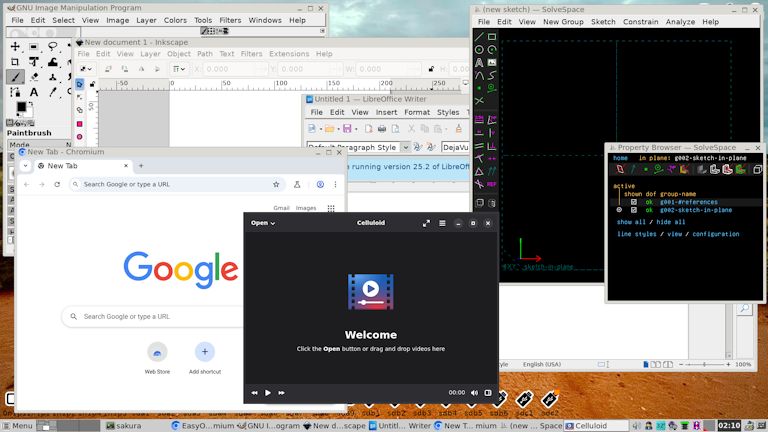Open New Group menu in SolveSpace
Viewport: 768px width, 432px height.
563,22
